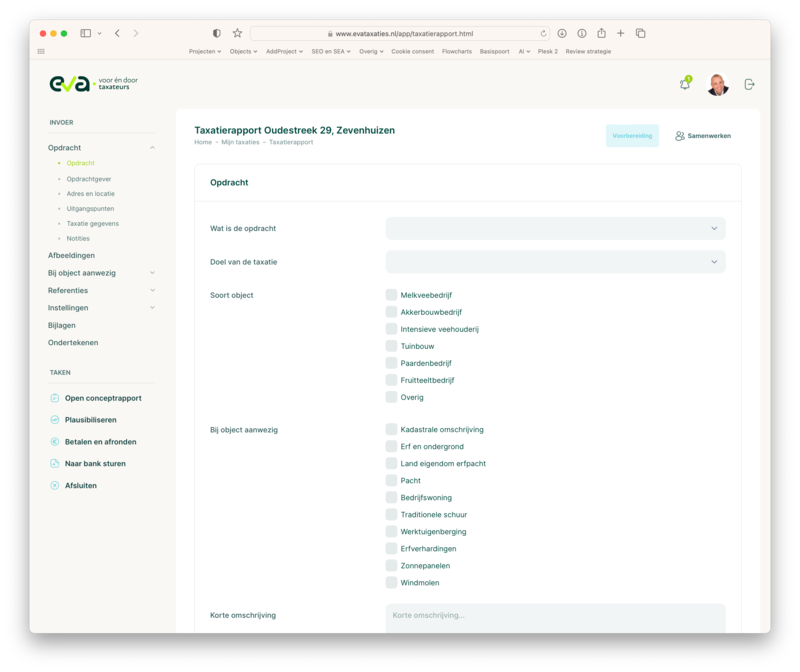Image resolution: width=800 pixels, height=672 pixels.
Task: Click the Voorbereiding status button
Action: 632,136
